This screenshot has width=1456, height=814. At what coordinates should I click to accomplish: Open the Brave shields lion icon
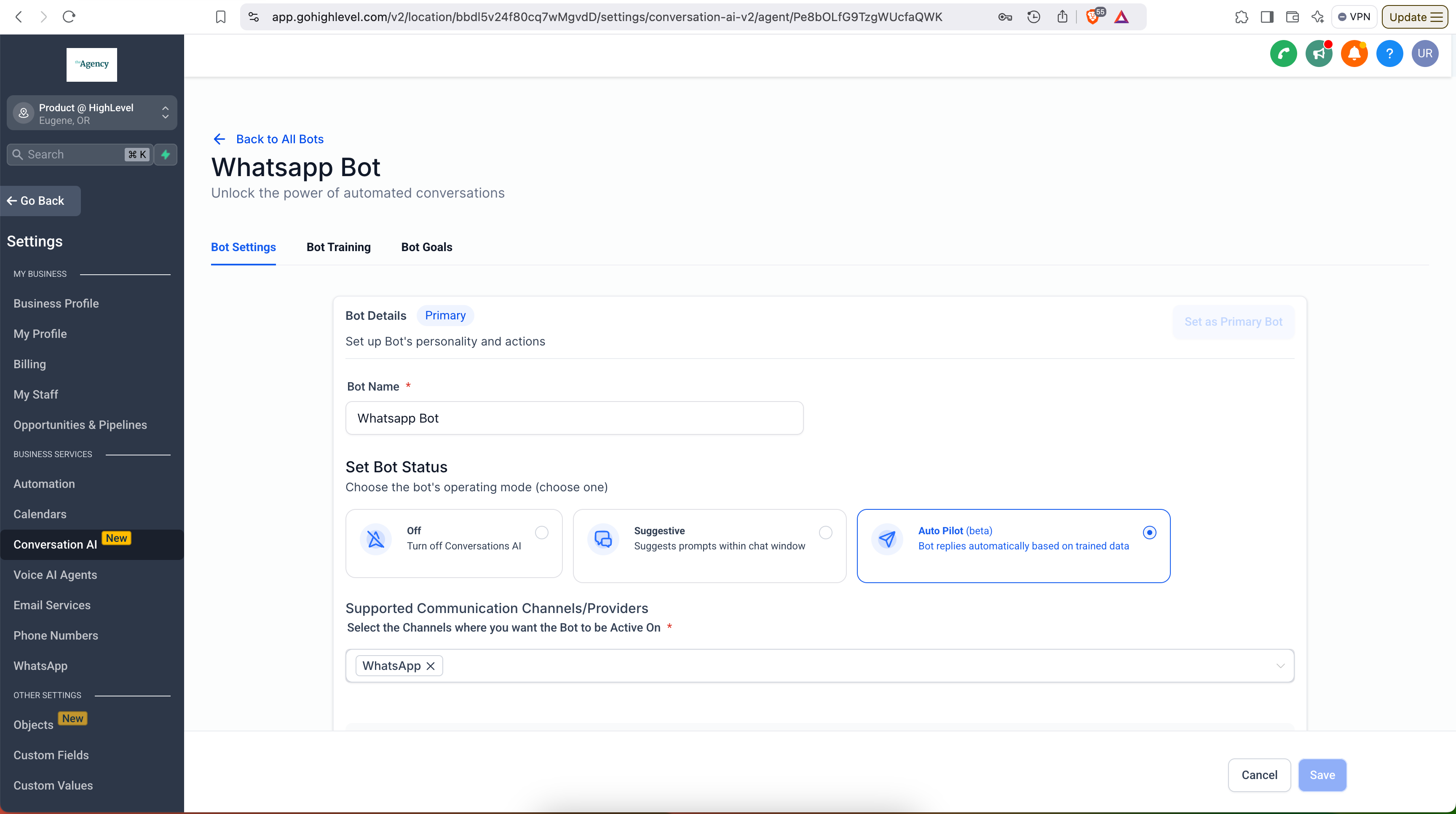click(1092, 17)
